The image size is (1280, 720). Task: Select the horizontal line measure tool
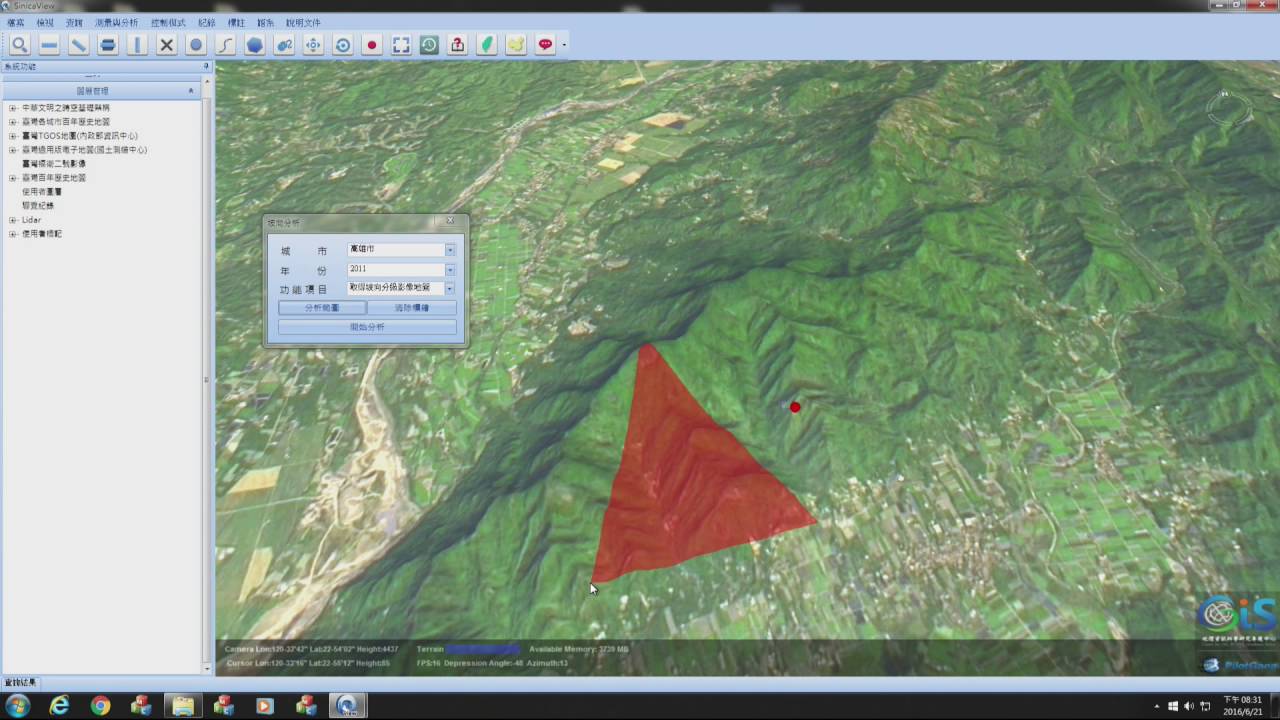tap(49, 45)
